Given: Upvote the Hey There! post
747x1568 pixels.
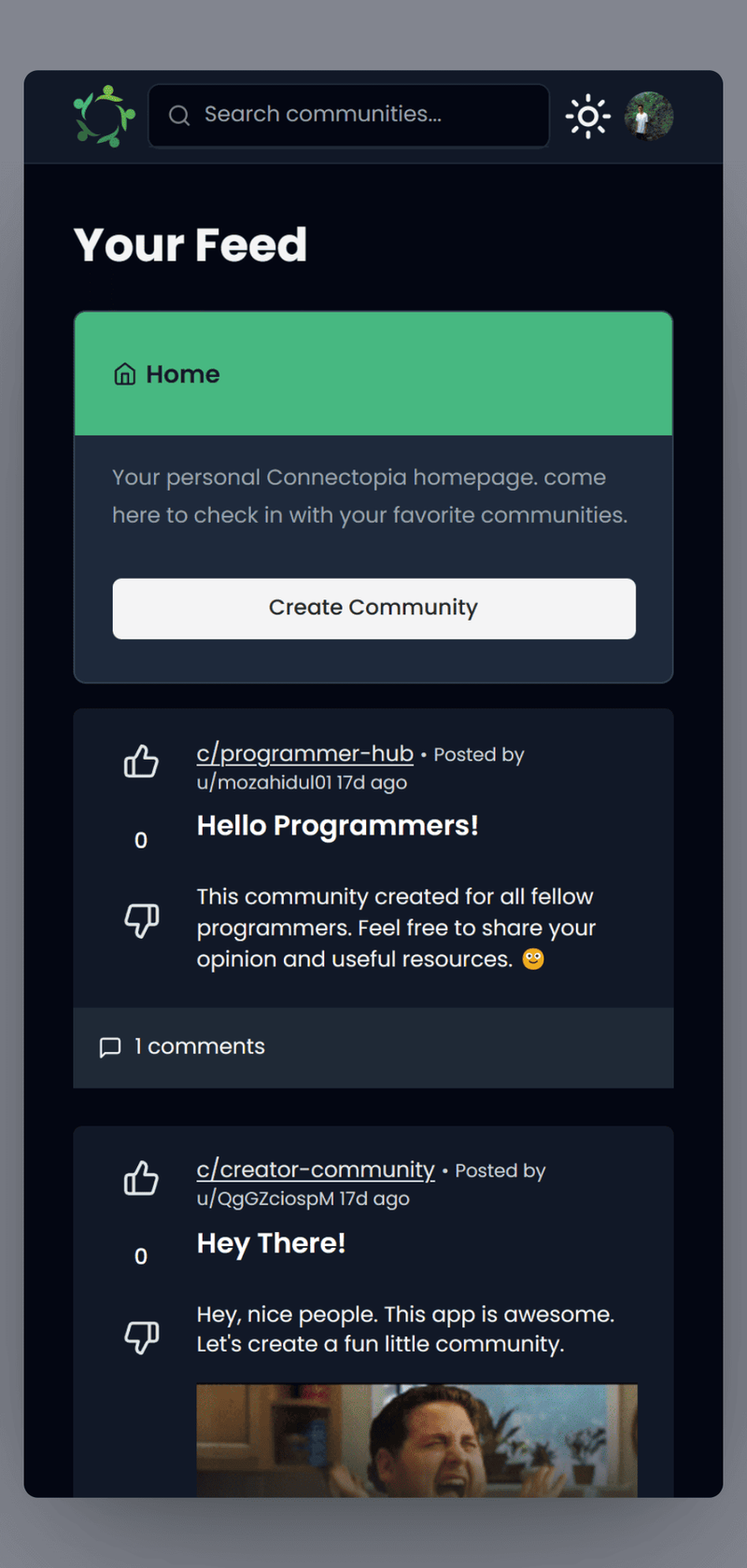Looking at the screenshot, I should (141, 1178).
